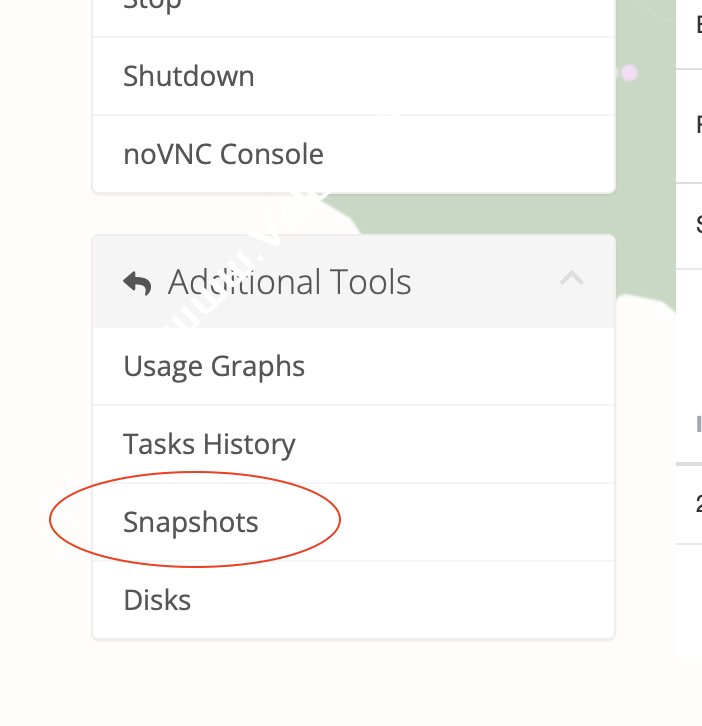
Task: Click blank space right of the Disks label
Action: pyautogui.click(x=400, y=600)
